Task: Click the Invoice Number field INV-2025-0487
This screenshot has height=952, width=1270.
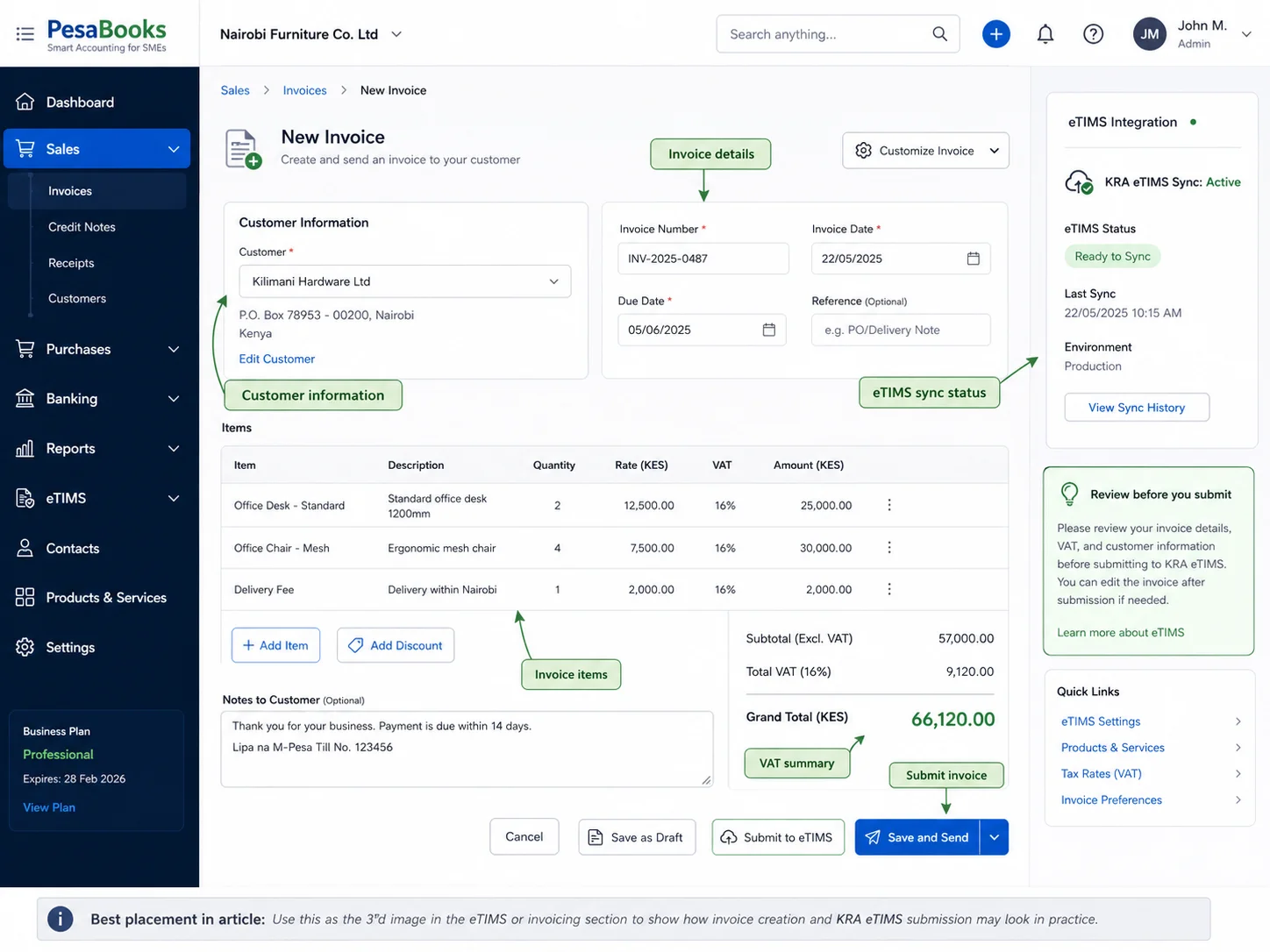Action: click(x=703, y=259)
